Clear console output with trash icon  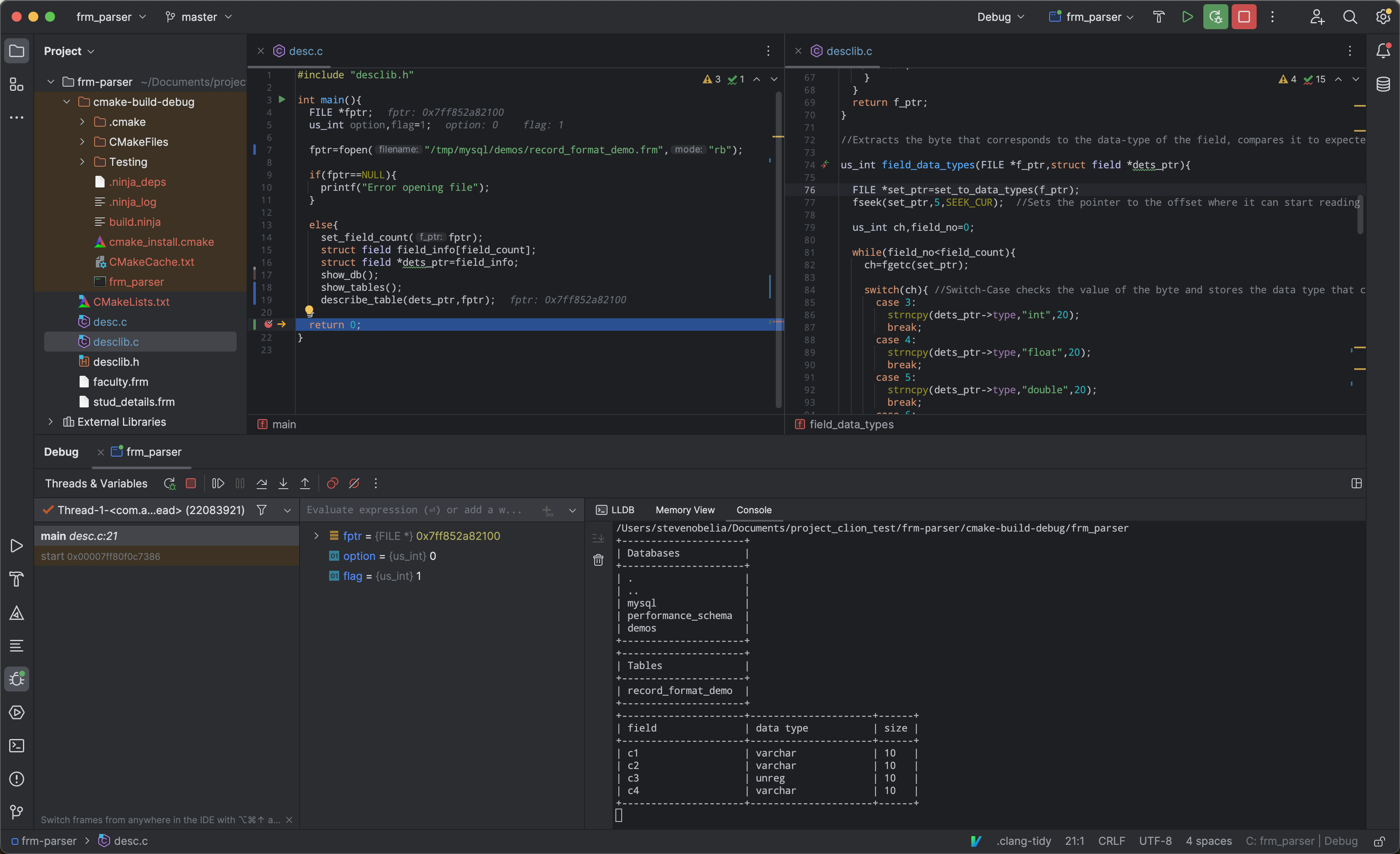click(598, 560)
